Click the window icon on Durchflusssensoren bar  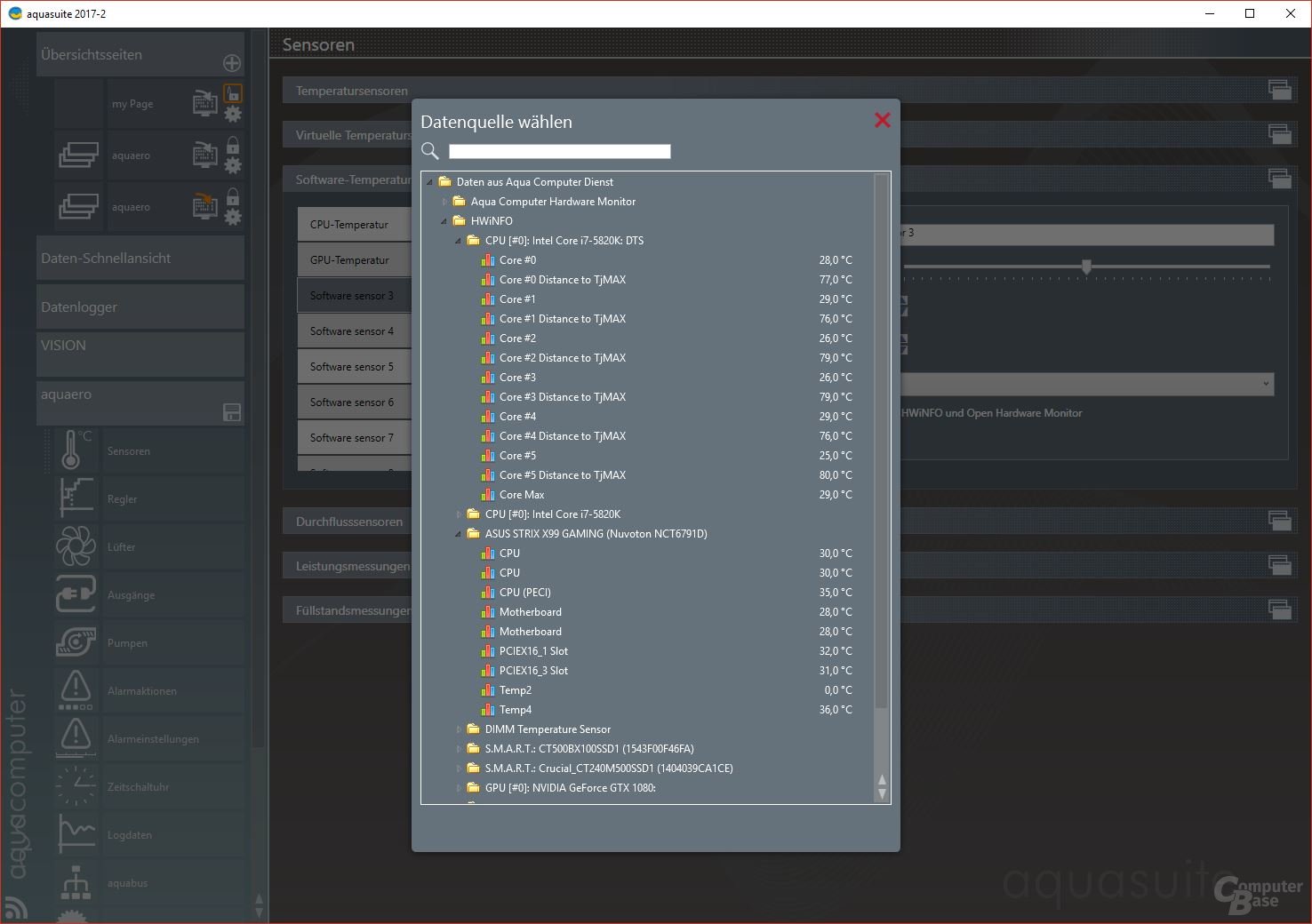[1279, 521]
